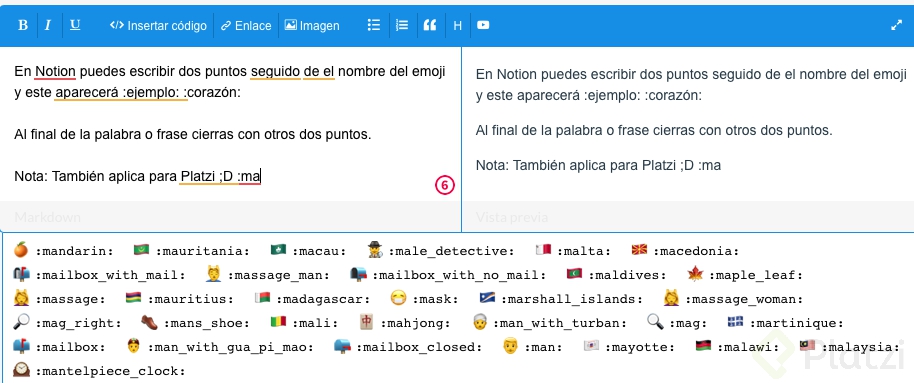The image size is (914, 383).
Task: Click the underlined word Platzi in the editor
Action: [x=198, y=176]
